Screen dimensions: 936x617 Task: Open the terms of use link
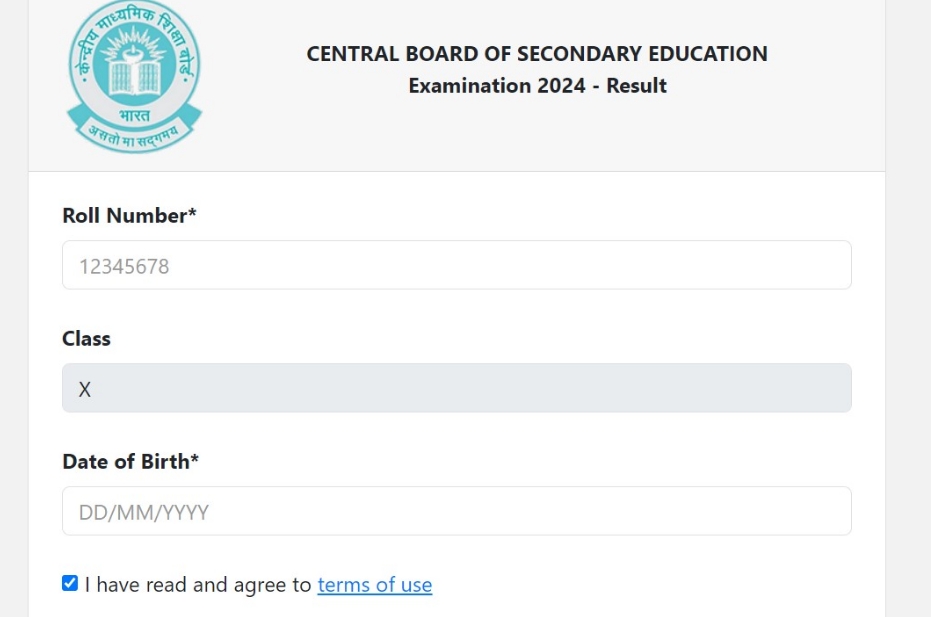375,585
